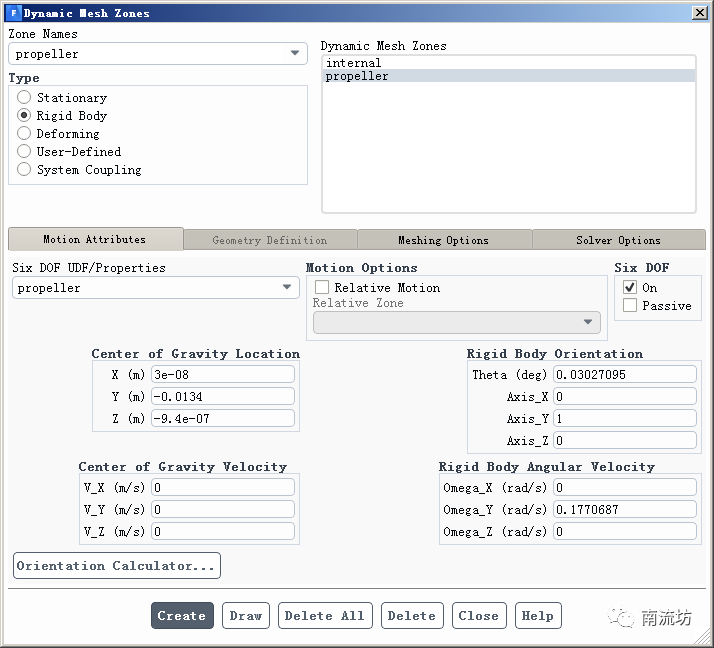Screen dimensions: 714x648
Task: Open the Relative Zone dropdown
Action: pyautogui.click(x=456, y=322)
